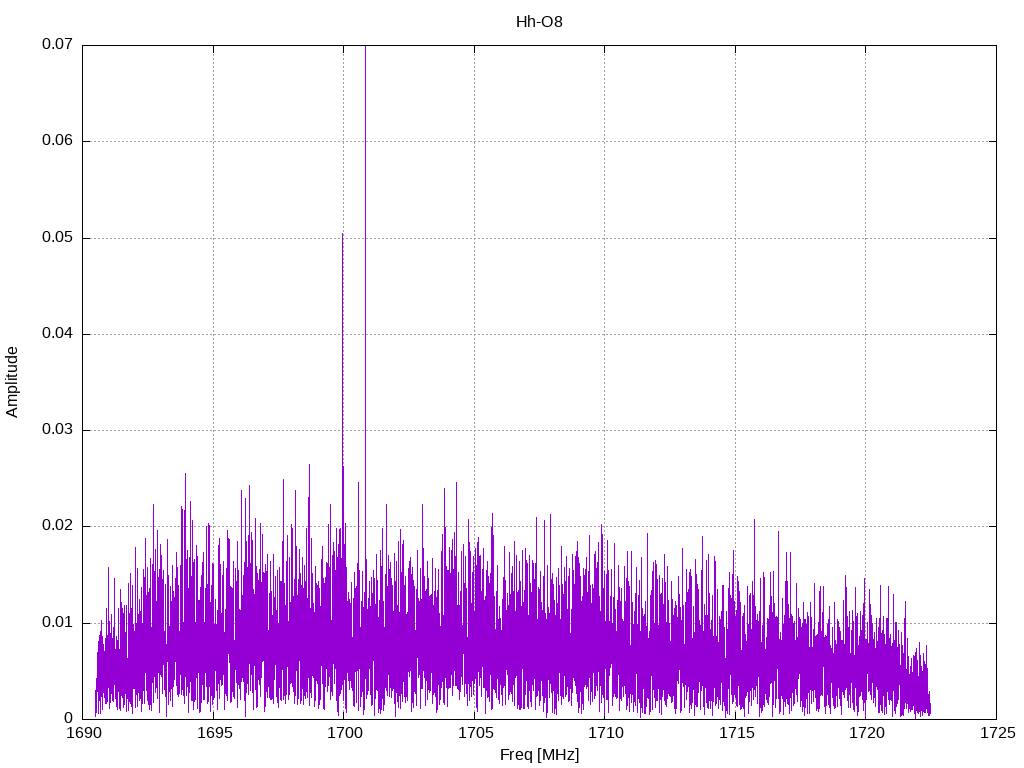The image size is (1024, 768).
Task: Select the 0.06 y-axis tick label
Action: 58,141
